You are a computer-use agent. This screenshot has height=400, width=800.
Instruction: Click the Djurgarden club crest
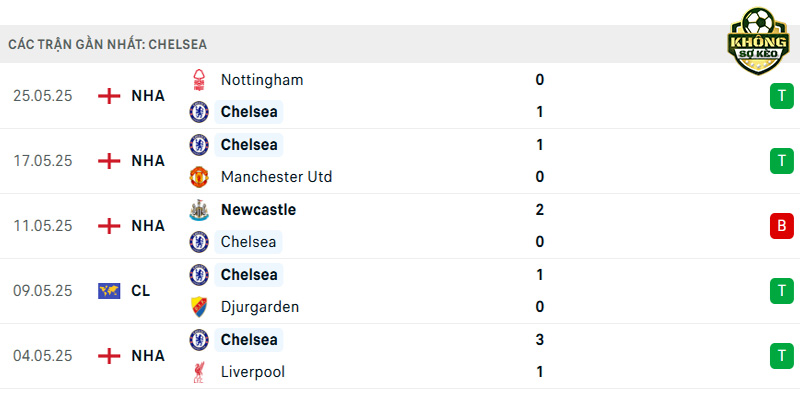click(x=199, y=307)
